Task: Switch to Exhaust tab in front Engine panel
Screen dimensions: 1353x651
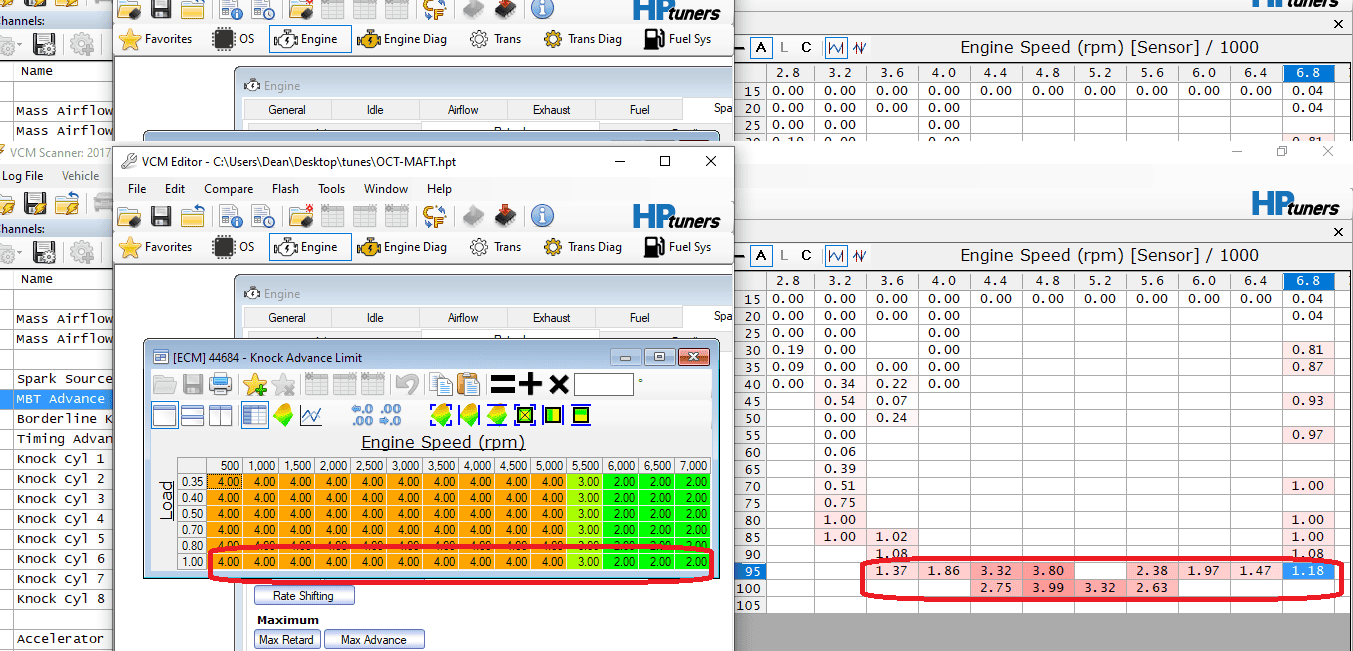Action: click(x=551, y=318)
